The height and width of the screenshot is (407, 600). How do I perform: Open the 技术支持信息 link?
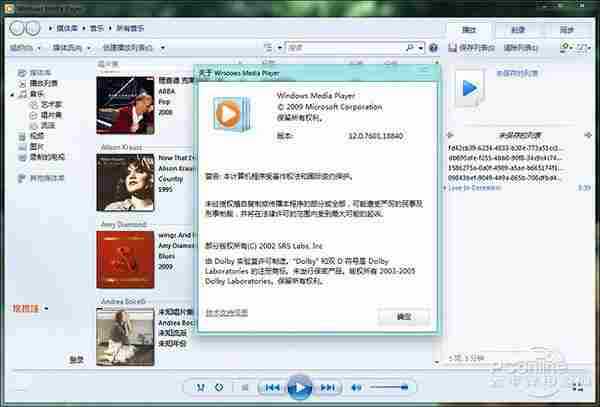(227, 312)
